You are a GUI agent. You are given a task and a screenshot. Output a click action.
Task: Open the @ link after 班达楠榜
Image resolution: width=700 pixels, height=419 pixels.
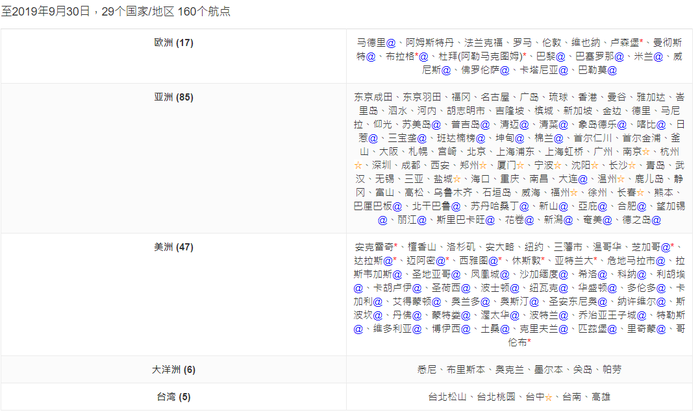pyautogui.click(x=480, y=139)
